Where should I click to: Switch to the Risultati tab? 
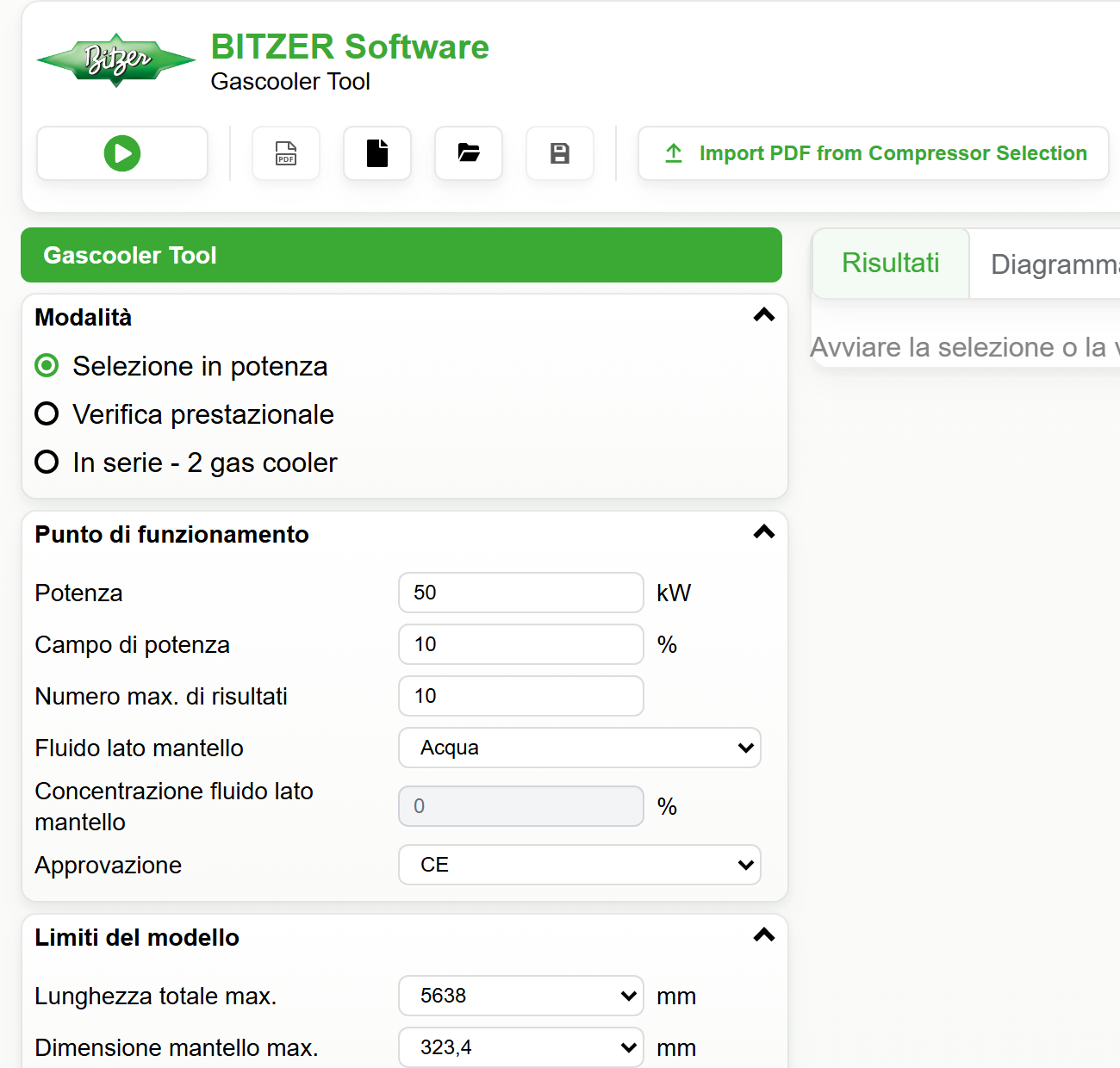point(891,264)
